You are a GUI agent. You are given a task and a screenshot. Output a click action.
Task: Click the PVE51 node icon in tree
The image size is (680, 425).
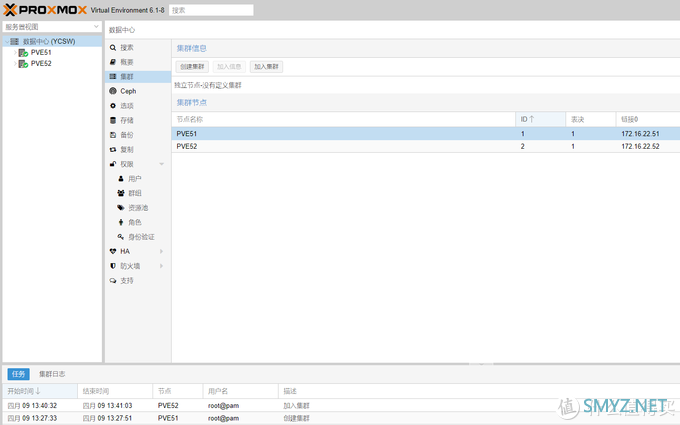click(x=23, y=52)
